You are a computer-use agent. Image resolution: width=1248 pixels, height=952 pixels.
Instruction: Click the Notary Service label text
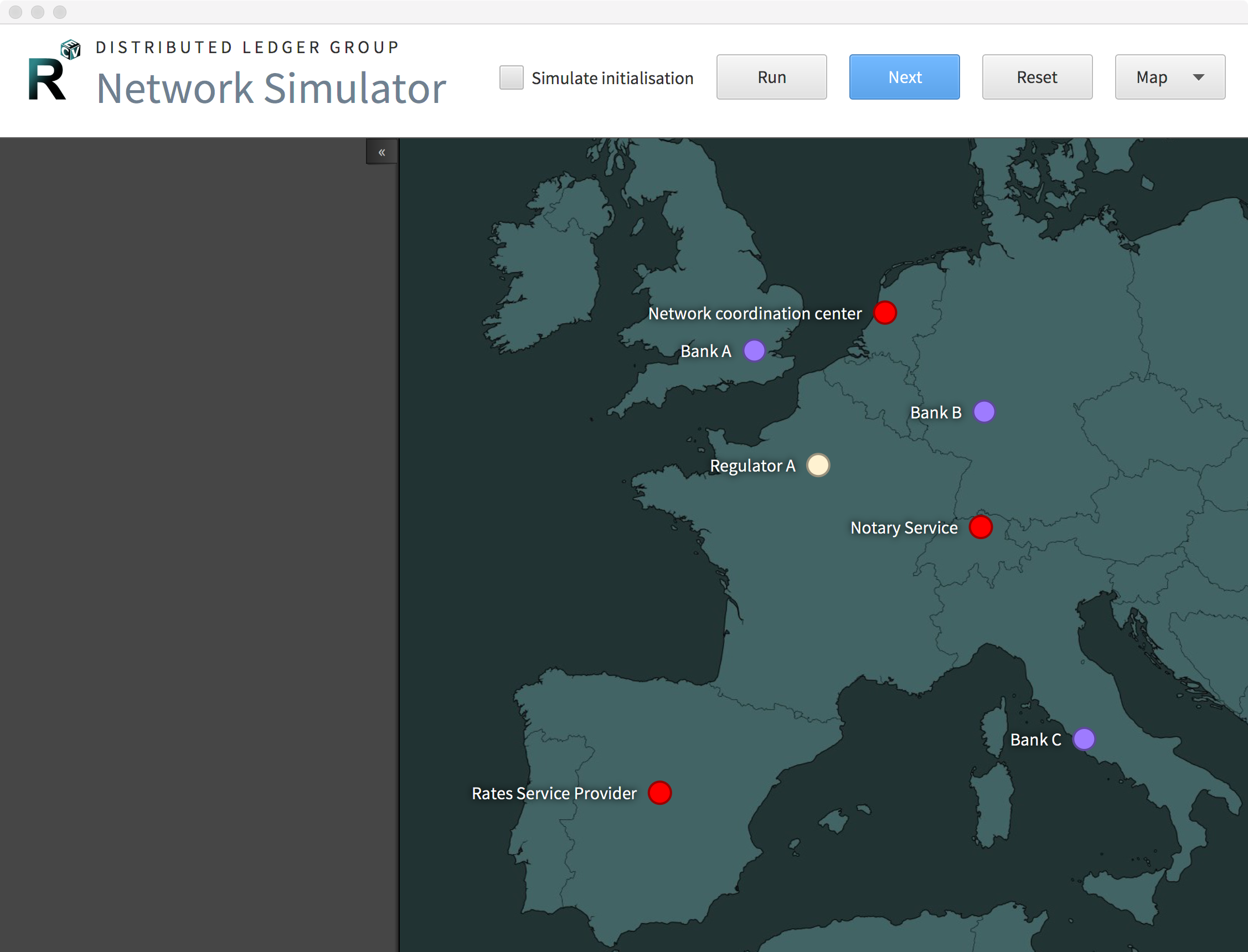pos(904,527)
